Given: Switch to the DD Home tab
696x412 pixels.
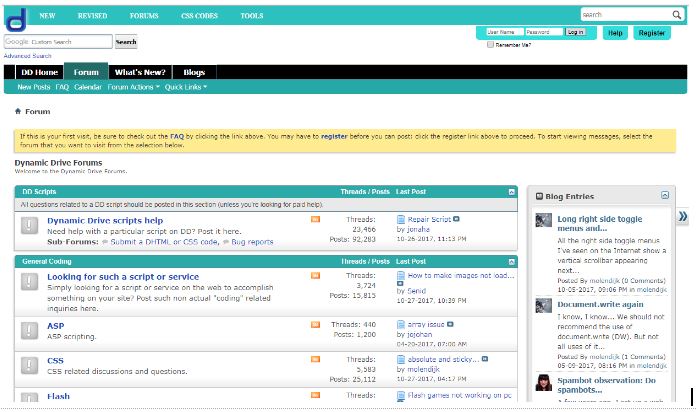Looking at the screenshot, I should (40, 72).
